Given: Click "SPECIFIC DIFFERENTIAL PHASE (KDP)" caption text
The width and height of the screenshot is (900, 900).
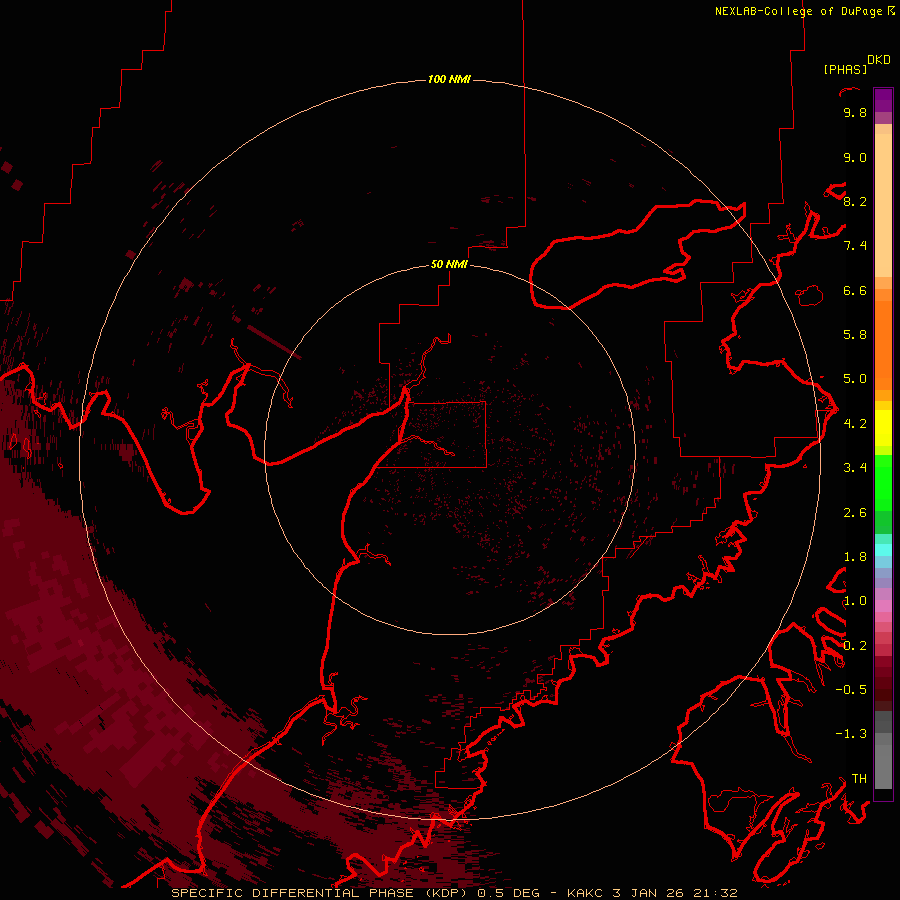Looking at the screenshot, I should [x=320, y=893].
